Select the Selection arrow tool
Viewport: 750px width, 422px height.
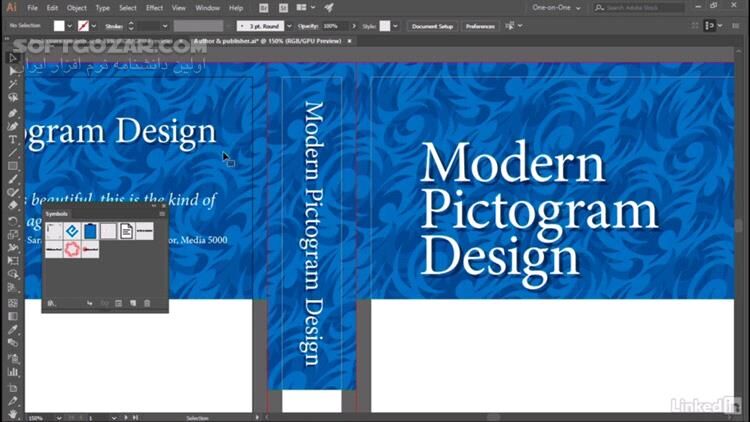coord(13,58)
